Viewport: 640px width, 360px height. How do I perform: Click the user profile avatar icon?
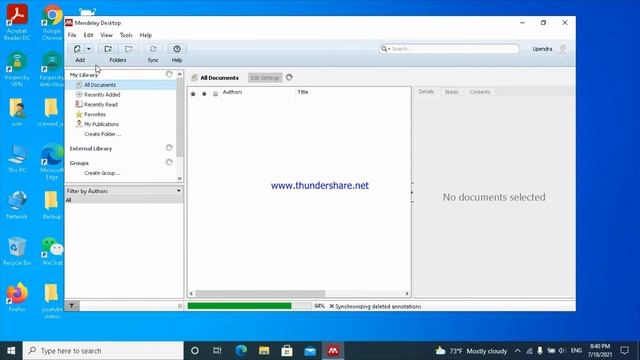[x=563, y=49]
